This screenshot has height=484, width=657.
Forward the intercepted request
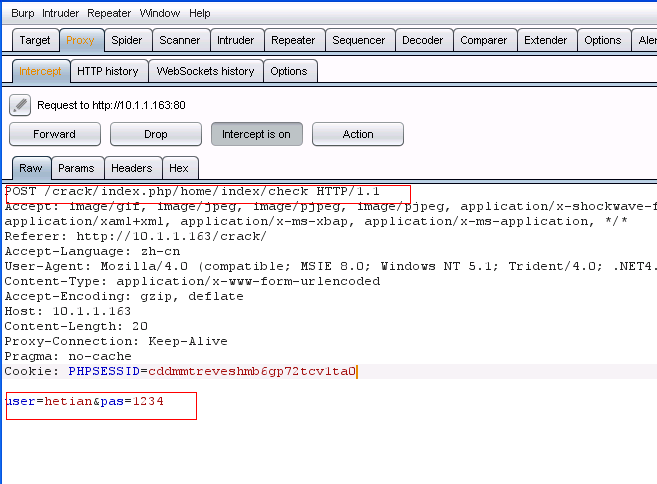click(x=55, y=134)
